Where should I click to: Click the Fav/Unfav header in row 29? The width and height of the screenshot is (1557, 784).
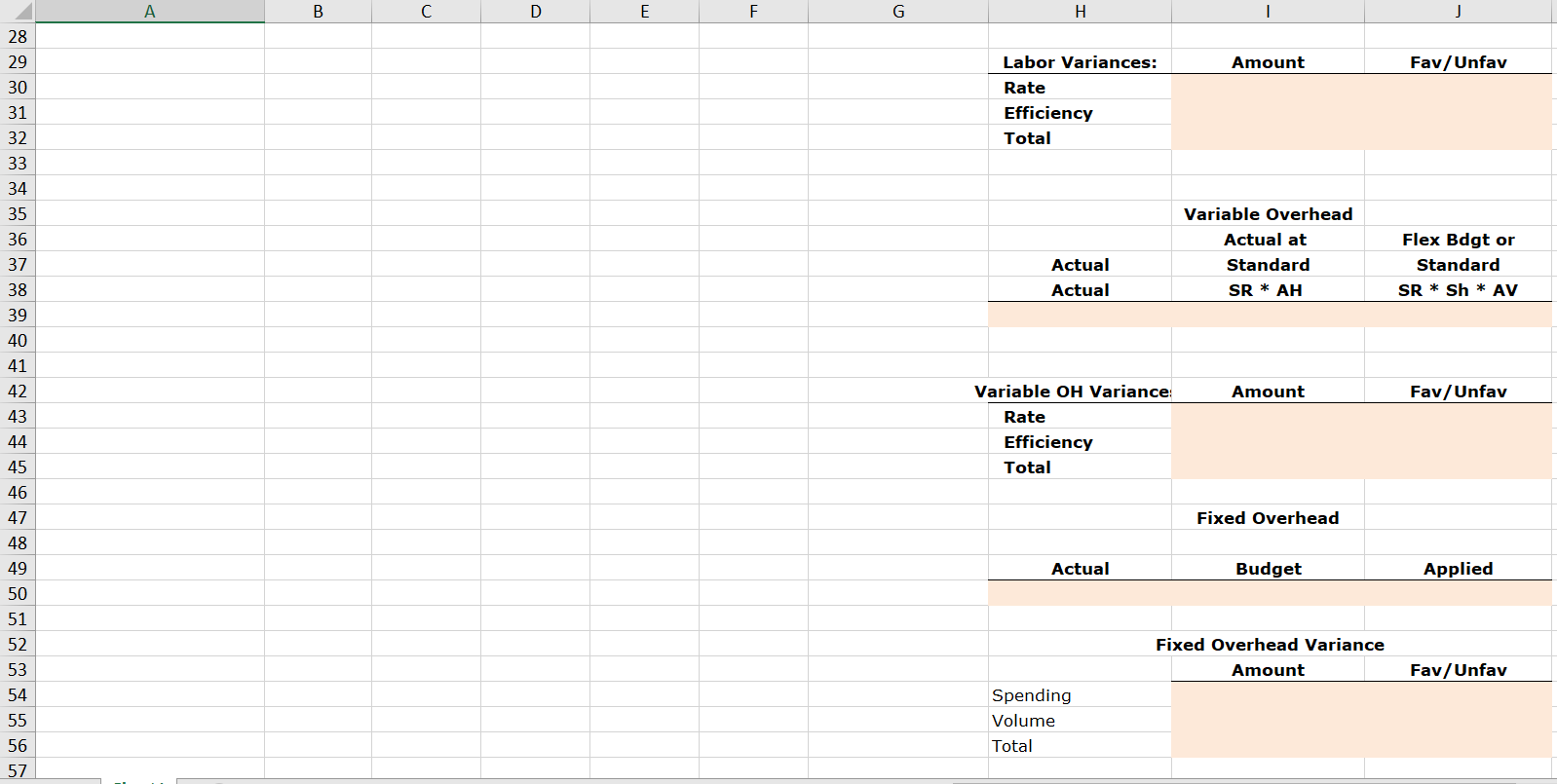pos(1458,62)
